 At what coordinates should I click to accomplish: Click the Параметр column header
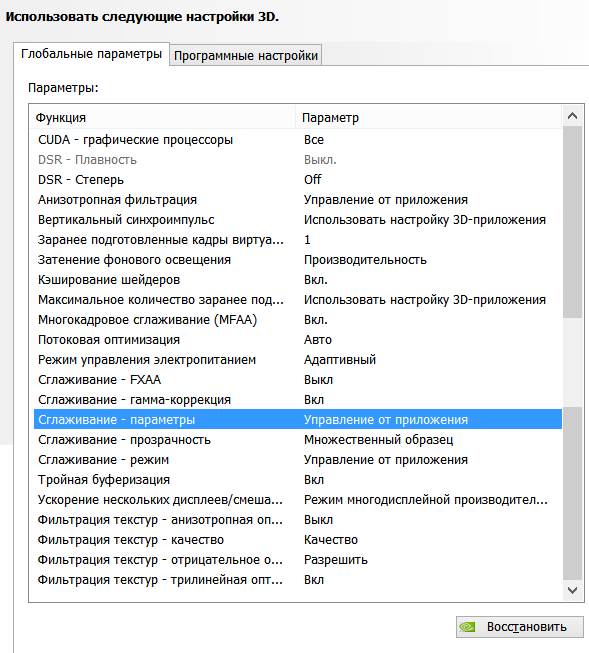429,117
